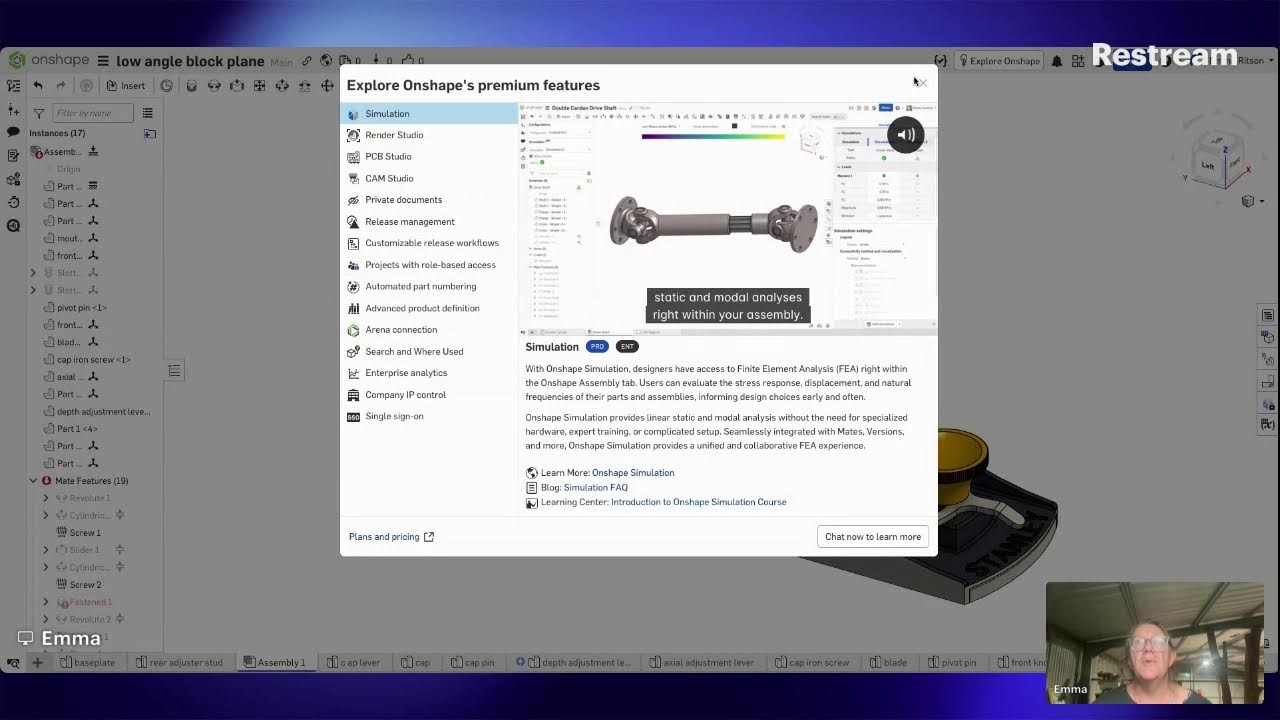Open the tab manager icon at bottom left
1280x720 pixels.
point(13,662)
